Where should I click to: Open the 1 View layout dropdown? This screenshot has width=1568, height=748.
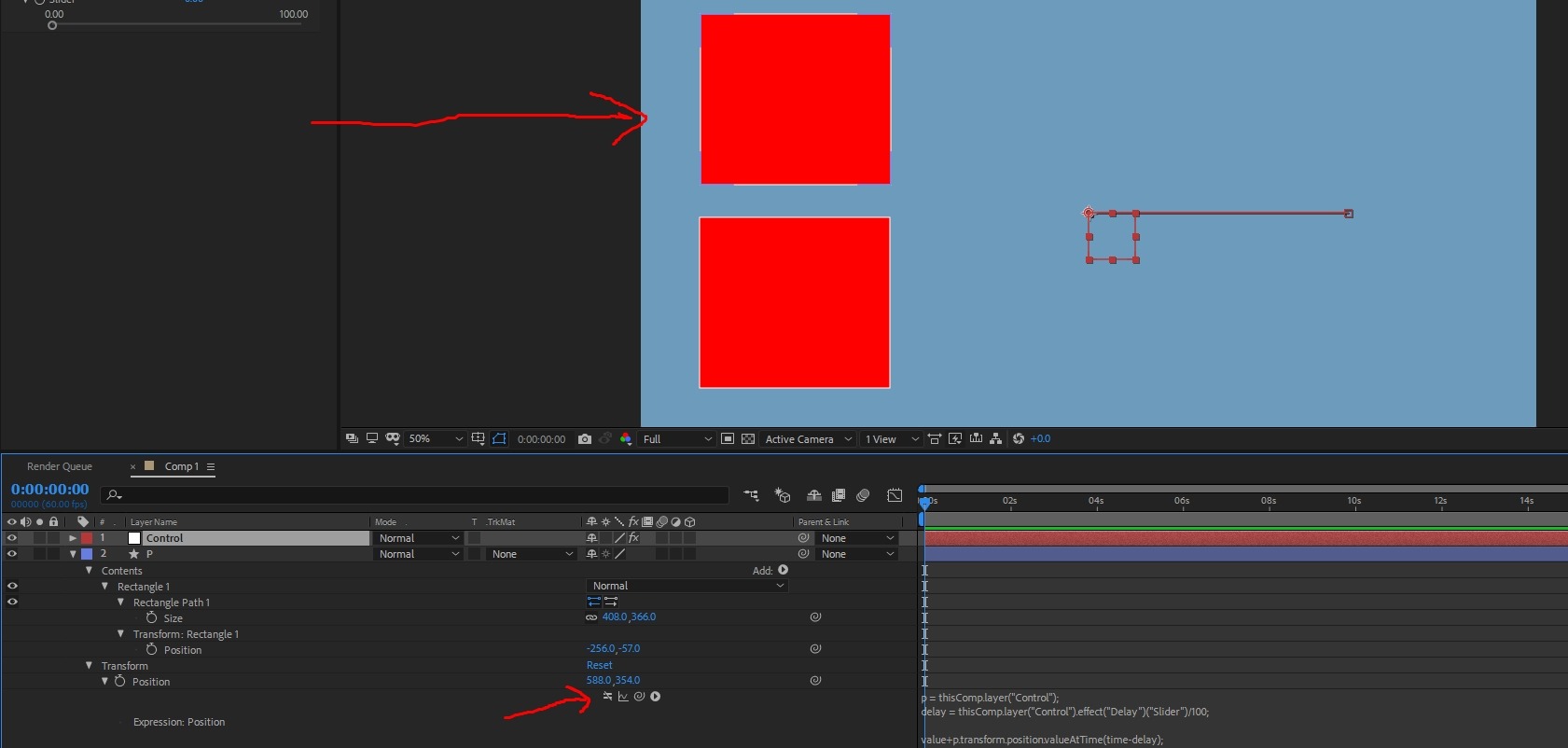coord(892,438)
